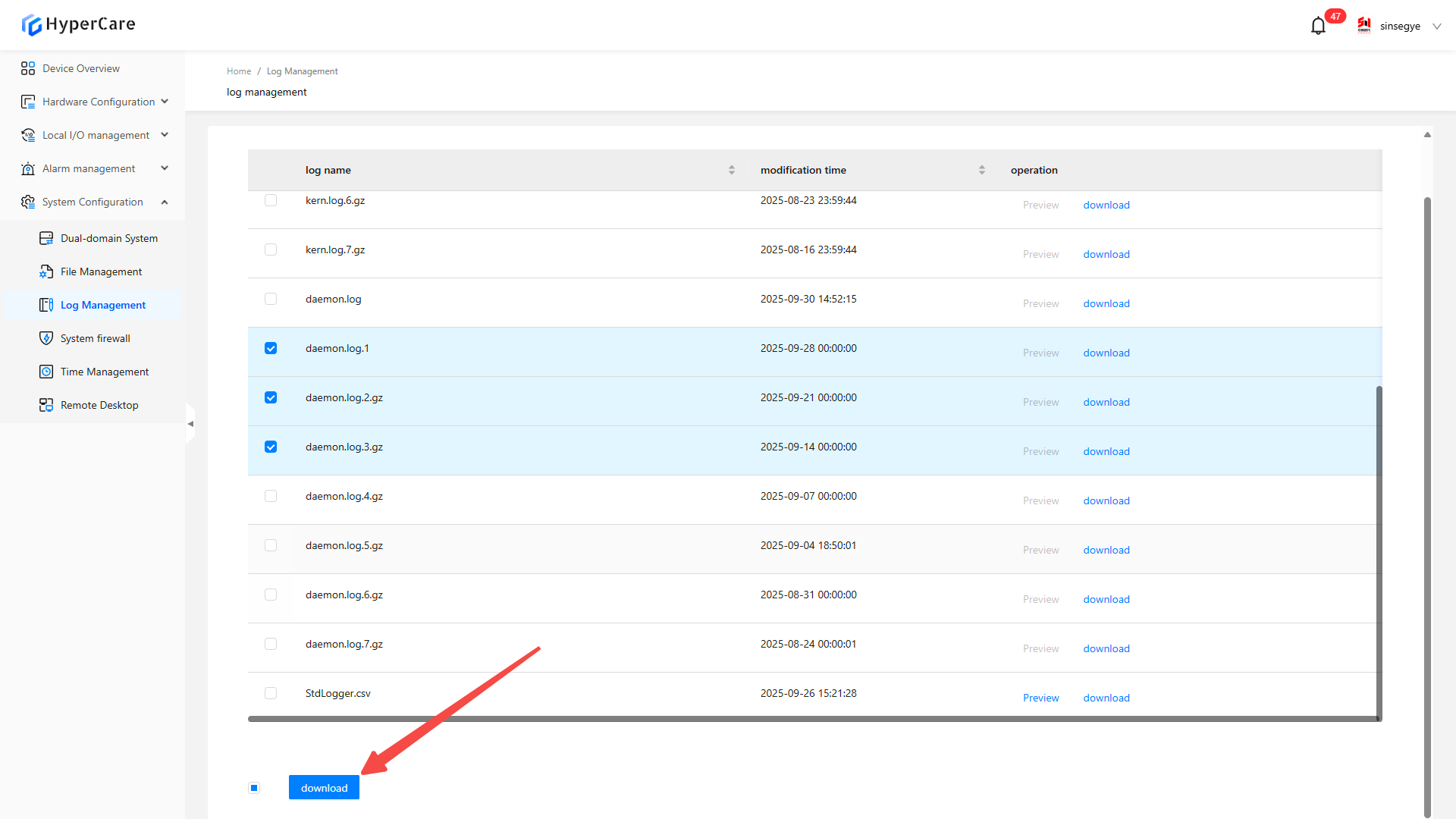
Task: Uncheck the daemon.log.1 checkbox
Action: pyautogui.click(x=271, y=348)
